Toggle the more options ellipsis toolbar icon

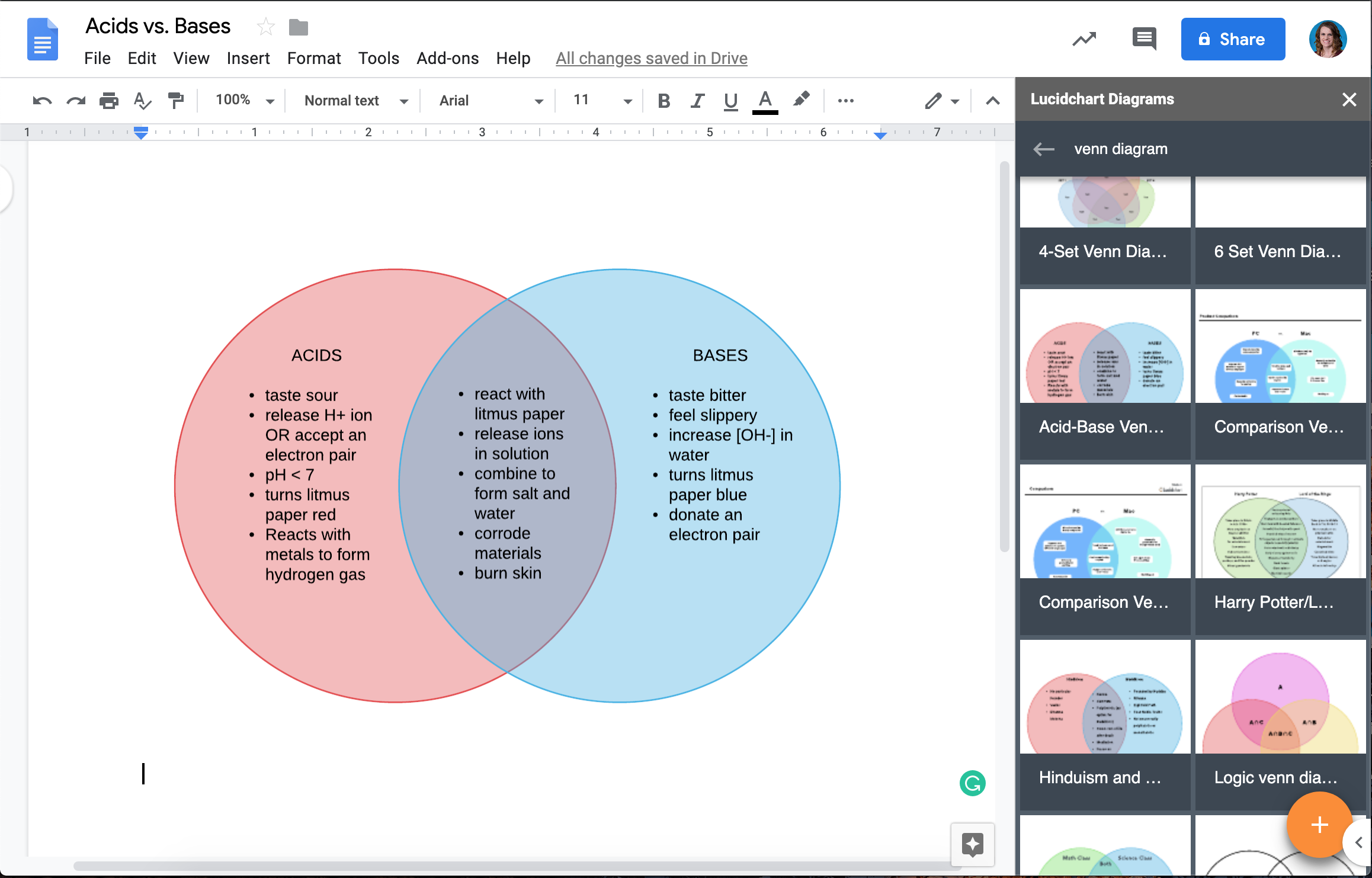(847, 100)
